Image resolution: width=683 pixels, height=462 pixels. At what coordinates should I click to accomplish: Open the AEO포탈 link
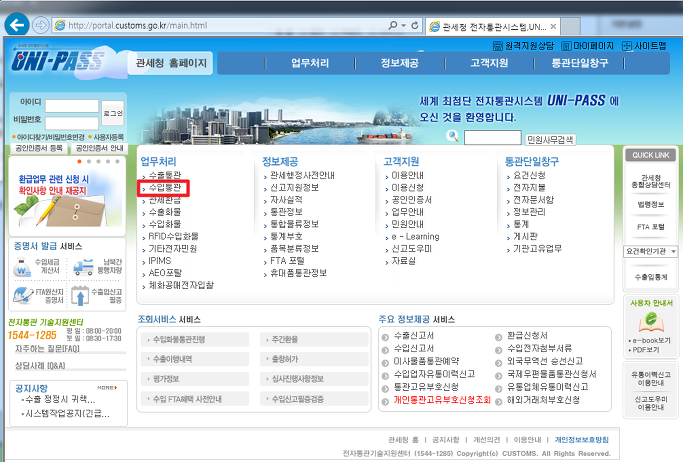coord(165,273)
